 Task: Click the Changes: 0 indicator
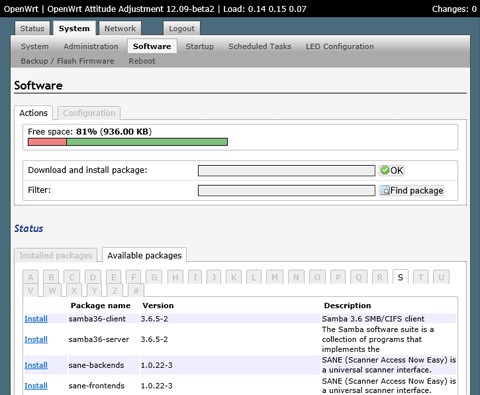click(454, 9)
